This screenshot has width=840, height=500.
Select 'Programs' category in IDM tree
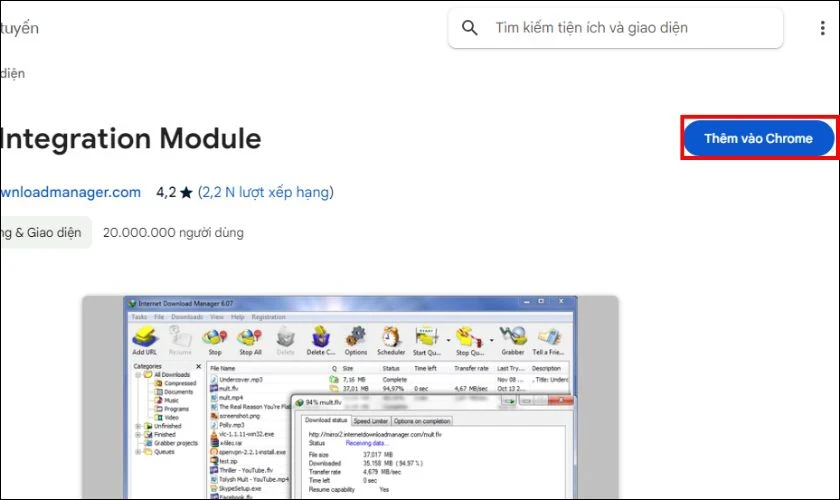(x=171, y=409)
